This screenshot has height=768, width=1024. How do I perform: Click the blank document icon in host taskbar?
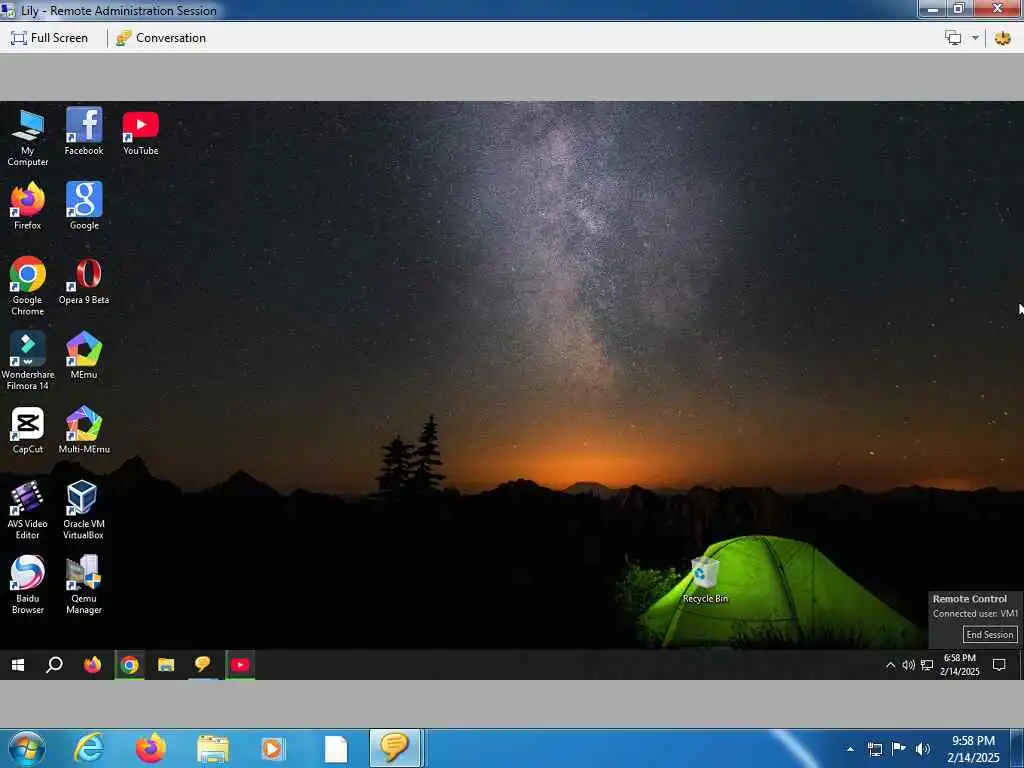(x=336, y=748)
